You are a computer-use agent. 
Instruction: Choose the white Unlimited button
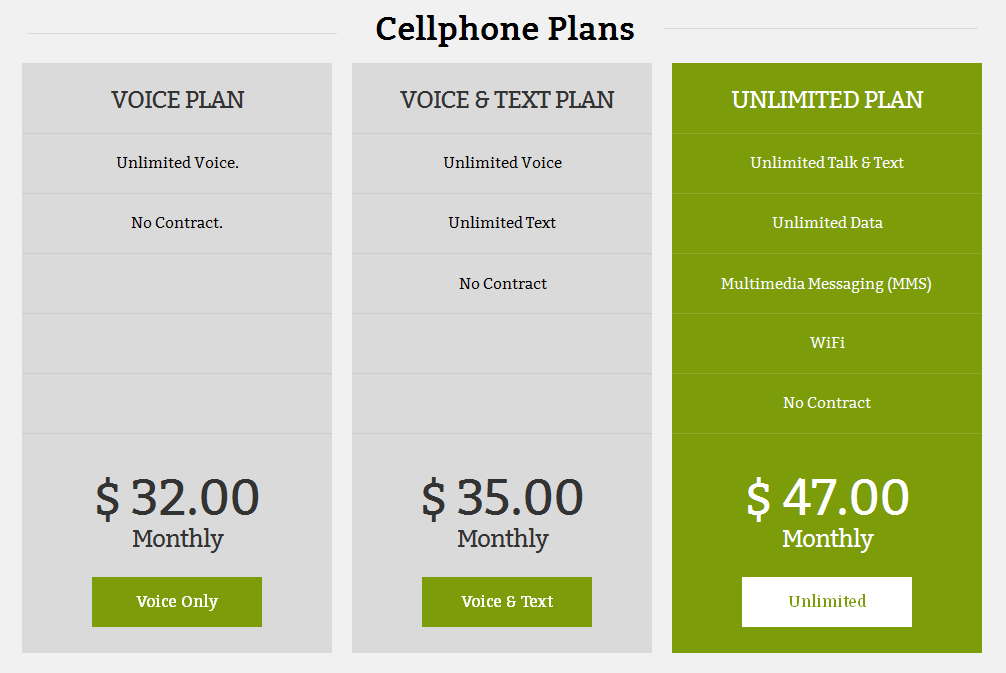[x=827, y=602]
